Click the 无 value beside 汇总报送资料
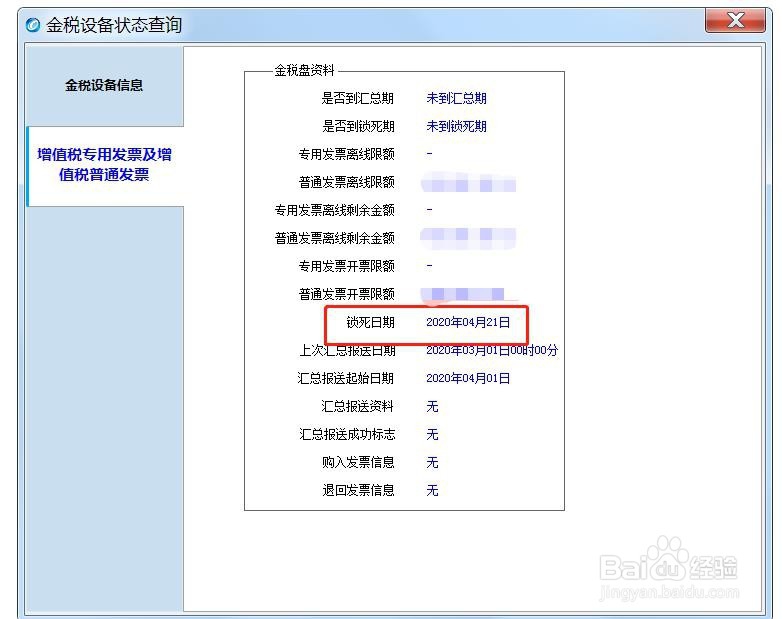 (x=432, y=406)
